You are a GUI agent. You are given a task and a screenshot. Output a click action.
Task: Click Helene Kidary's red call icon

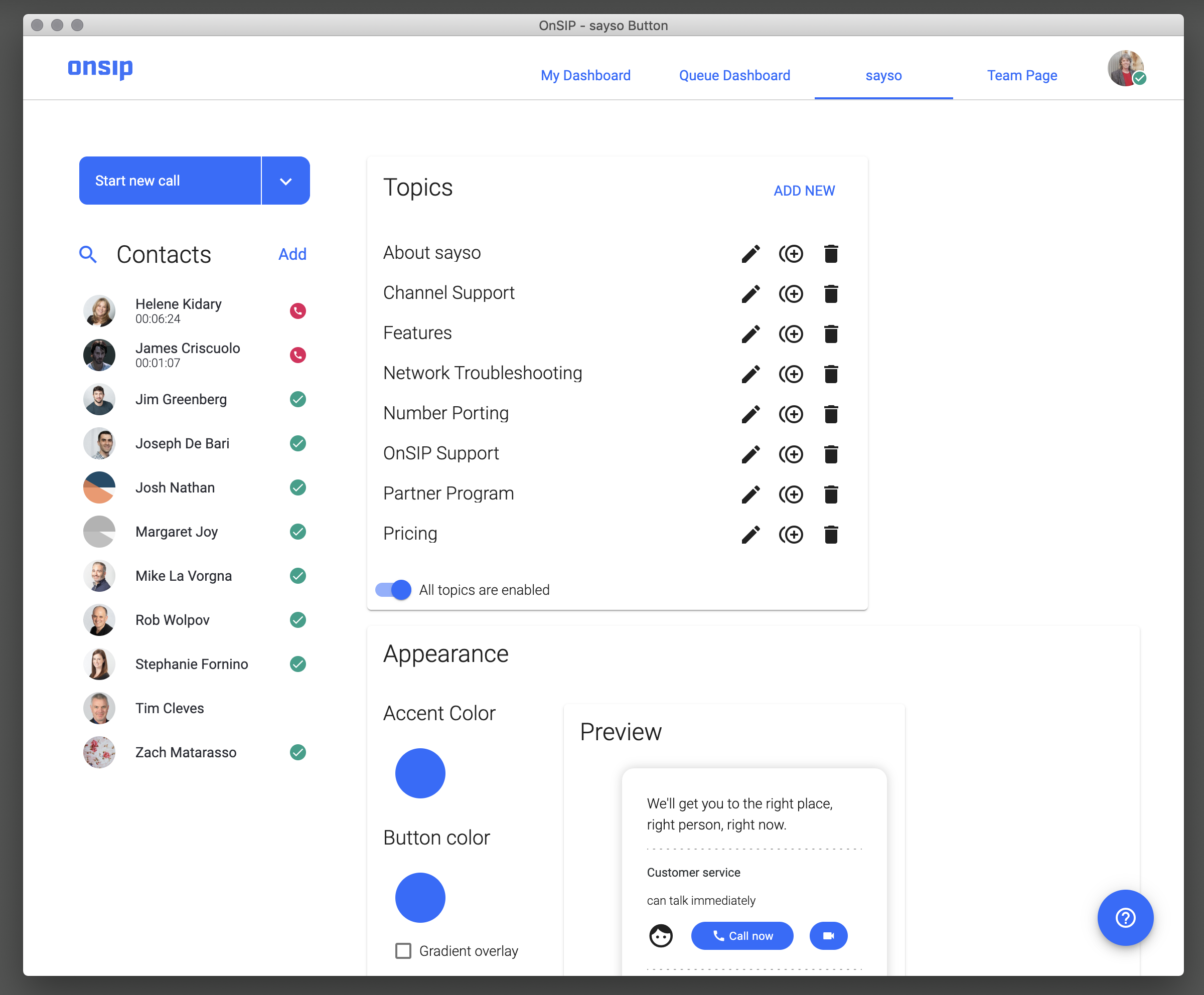click(x=297, y=310)
